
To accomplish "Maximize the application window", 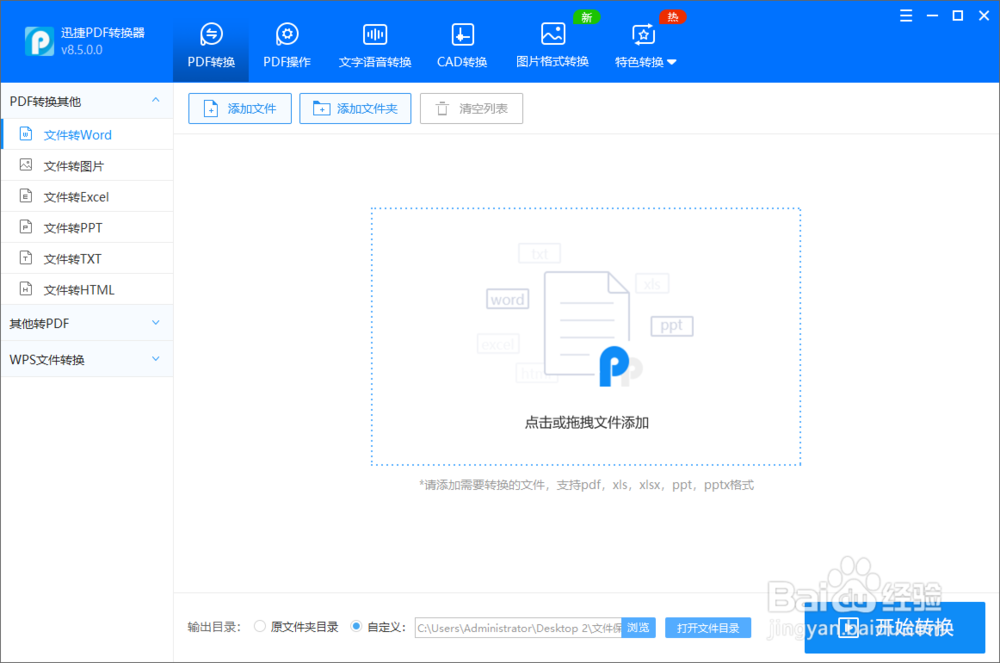I will coord(958,16).
